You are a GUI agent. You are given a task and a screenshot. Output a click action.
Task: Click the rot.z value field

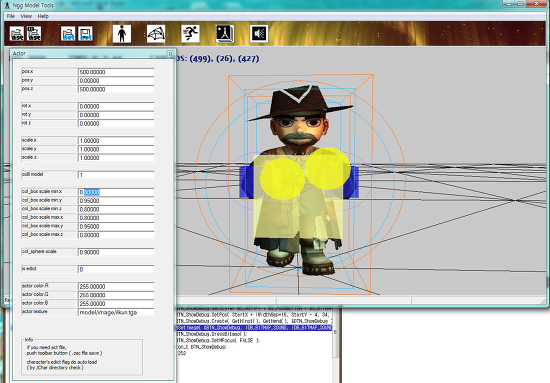116,123
